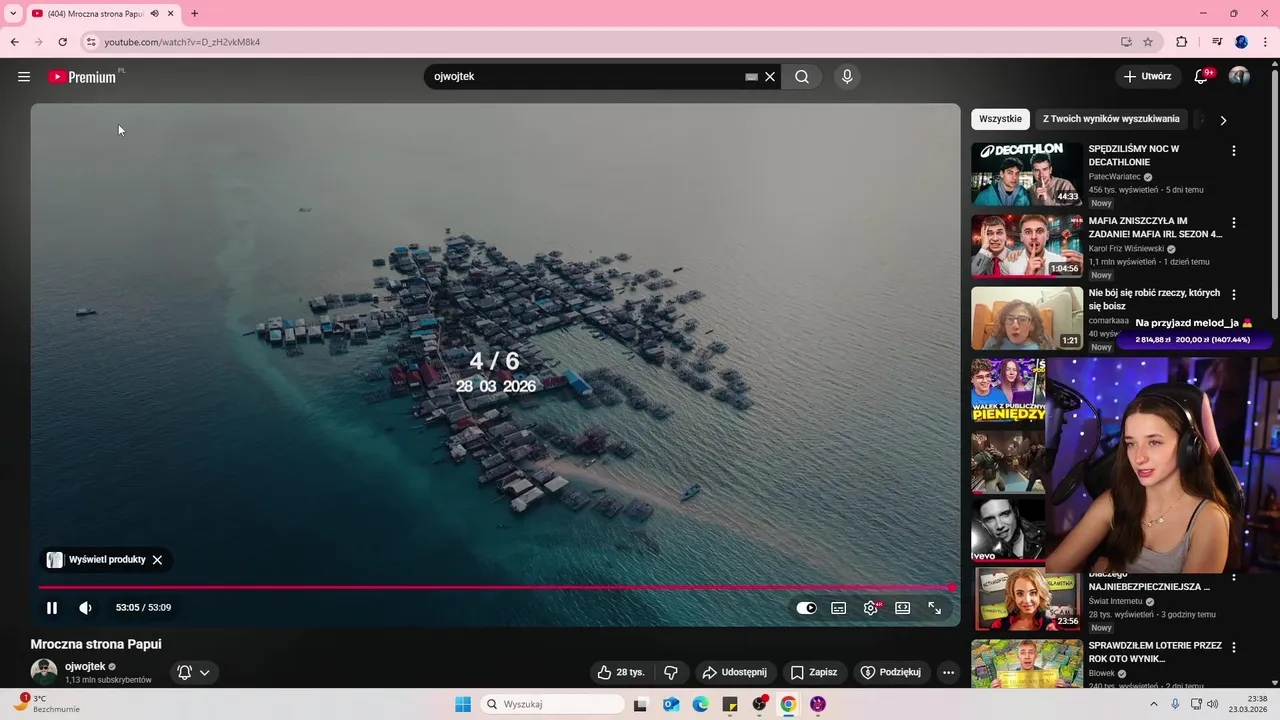The image size is (1280, 720).
Task: Mute the video volume
Action: click(x=86, y=607)
